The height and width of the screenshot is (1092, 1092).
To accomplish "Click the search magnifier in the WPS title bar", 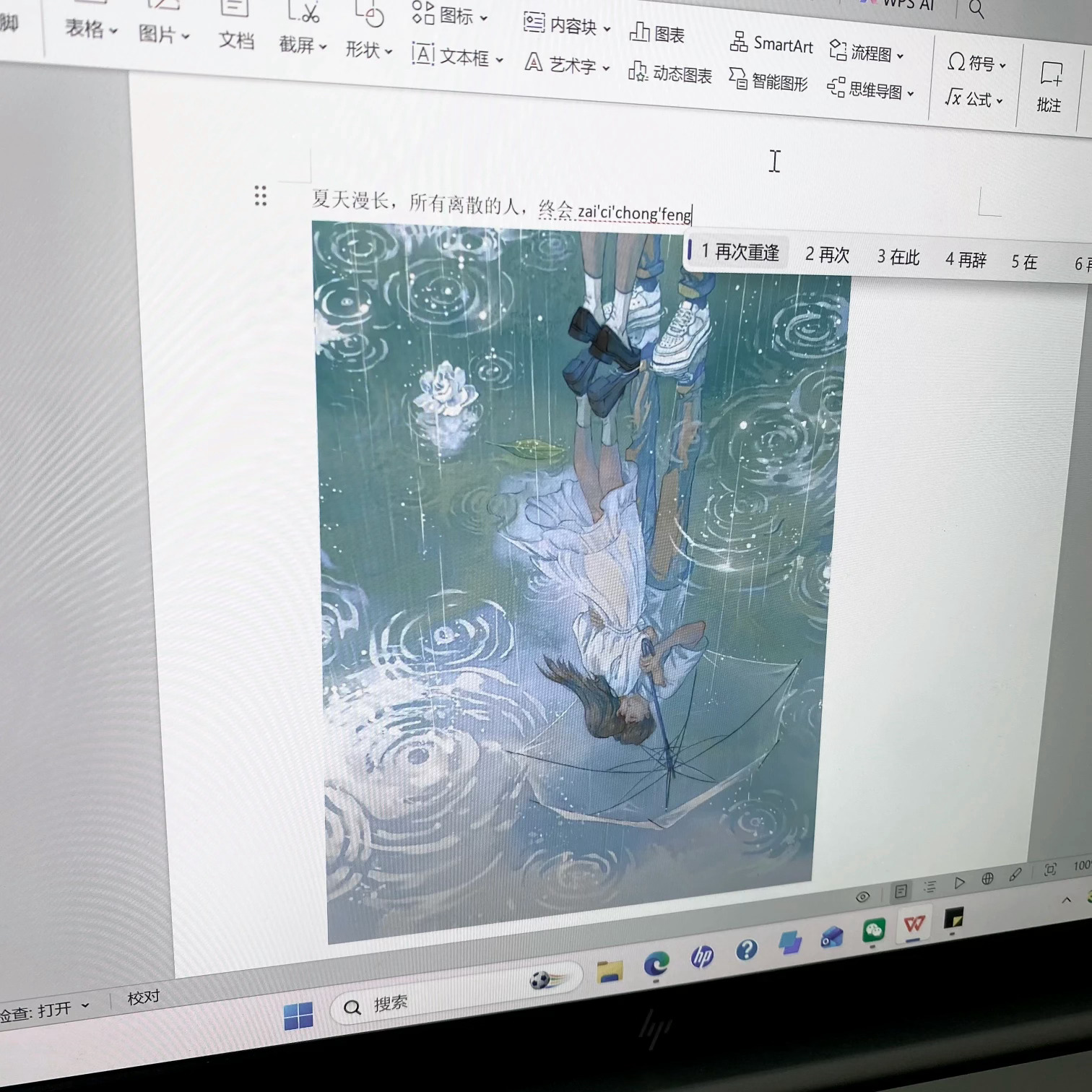I will coord(976,9).
